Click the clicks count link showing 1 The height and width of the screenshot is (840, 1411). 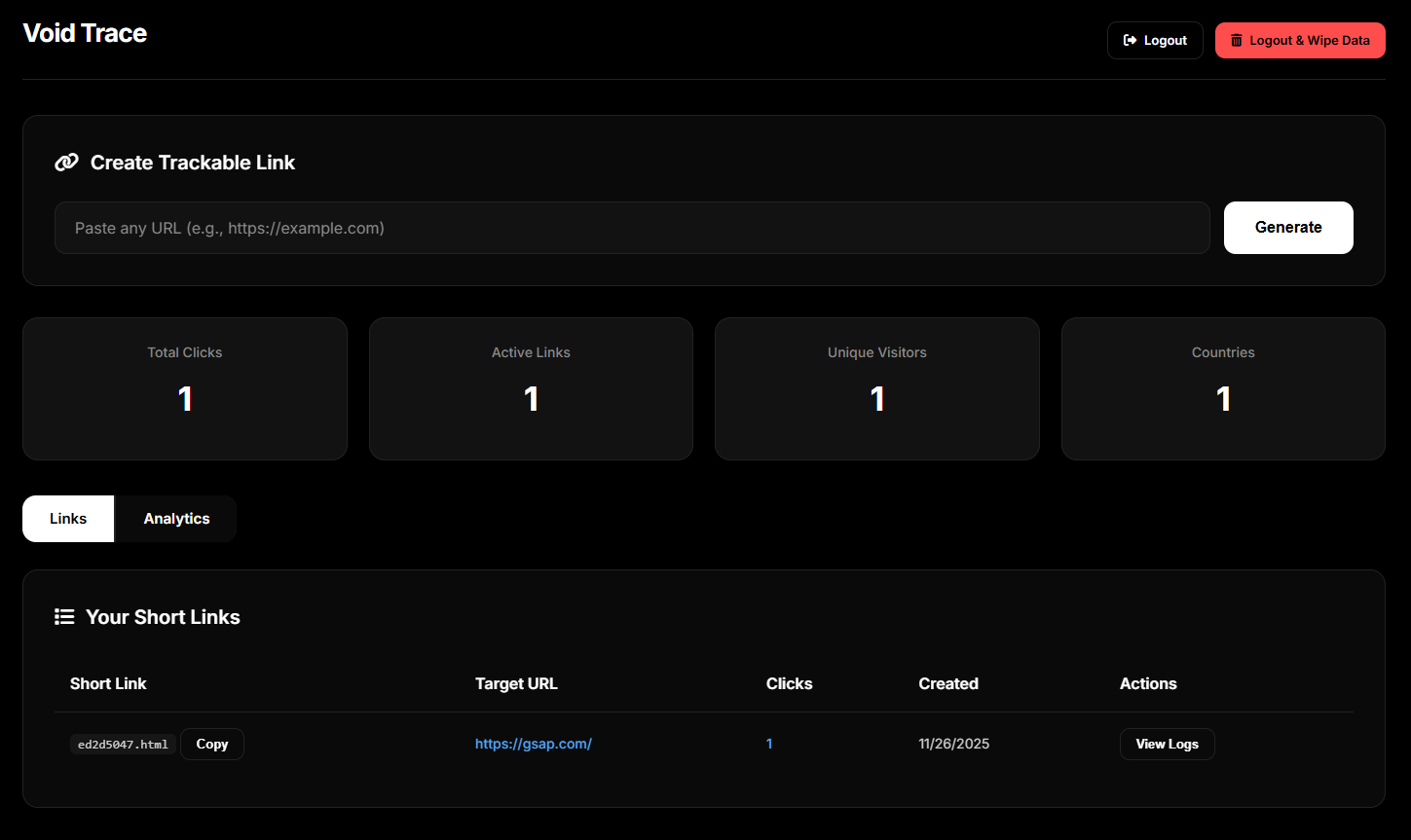pyautogui.click(x=769, y=743)
